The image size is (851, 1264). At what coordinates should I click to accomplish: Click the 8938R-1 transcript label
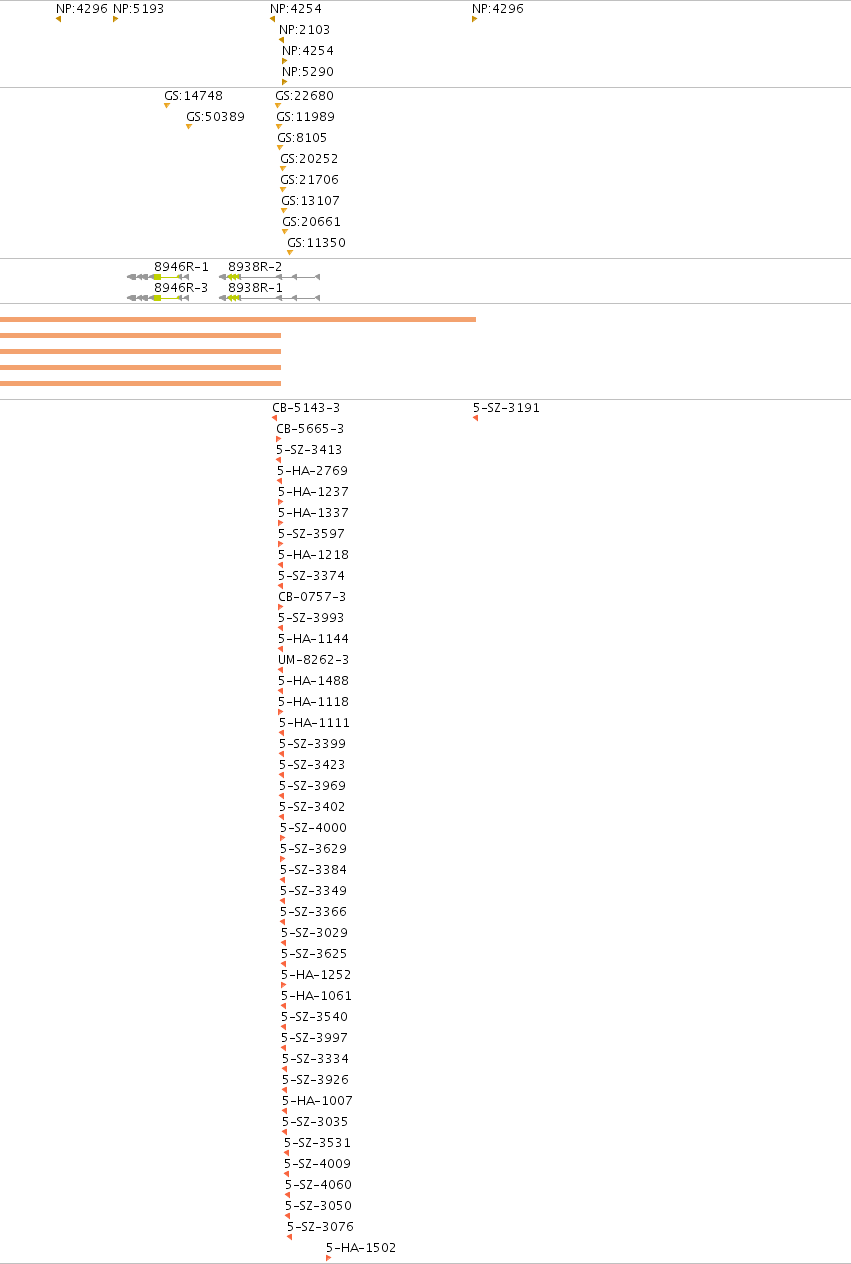coord(255,288)
